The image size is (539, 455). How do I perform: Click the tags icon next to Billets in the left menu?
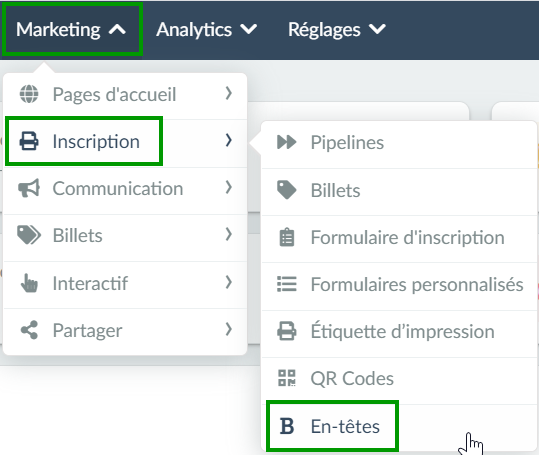point(29,235)
